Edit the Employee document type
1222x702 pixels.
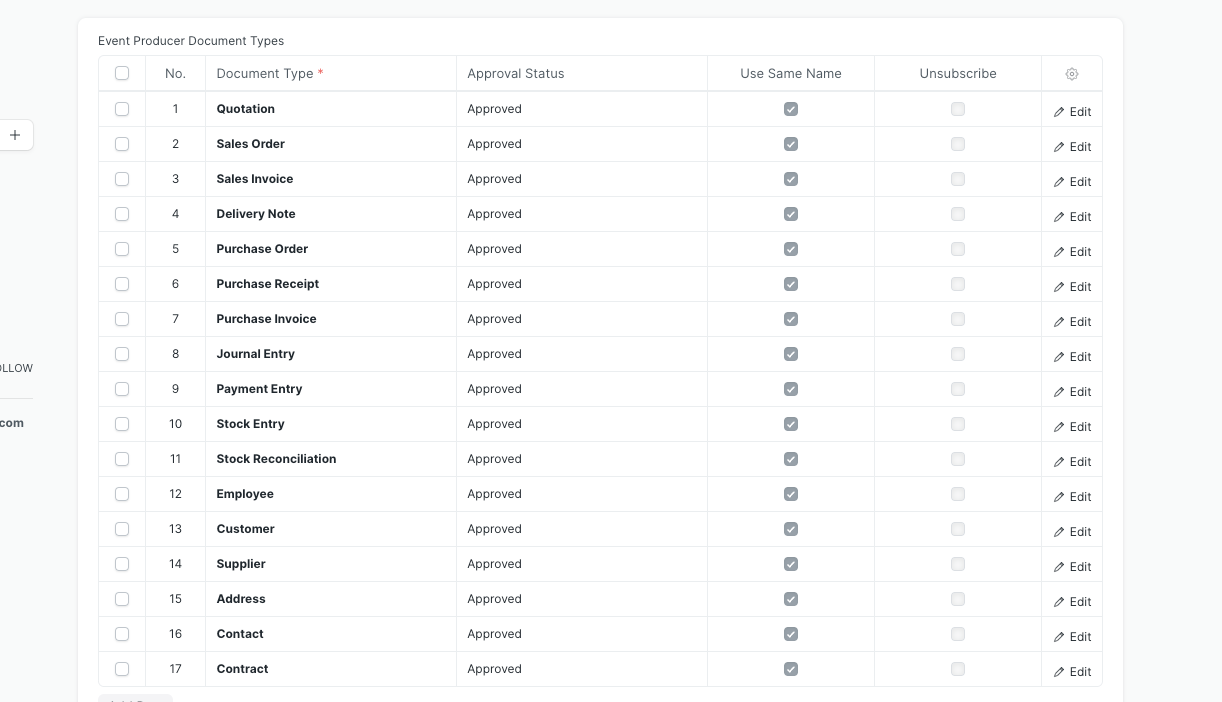point(1071,496)
